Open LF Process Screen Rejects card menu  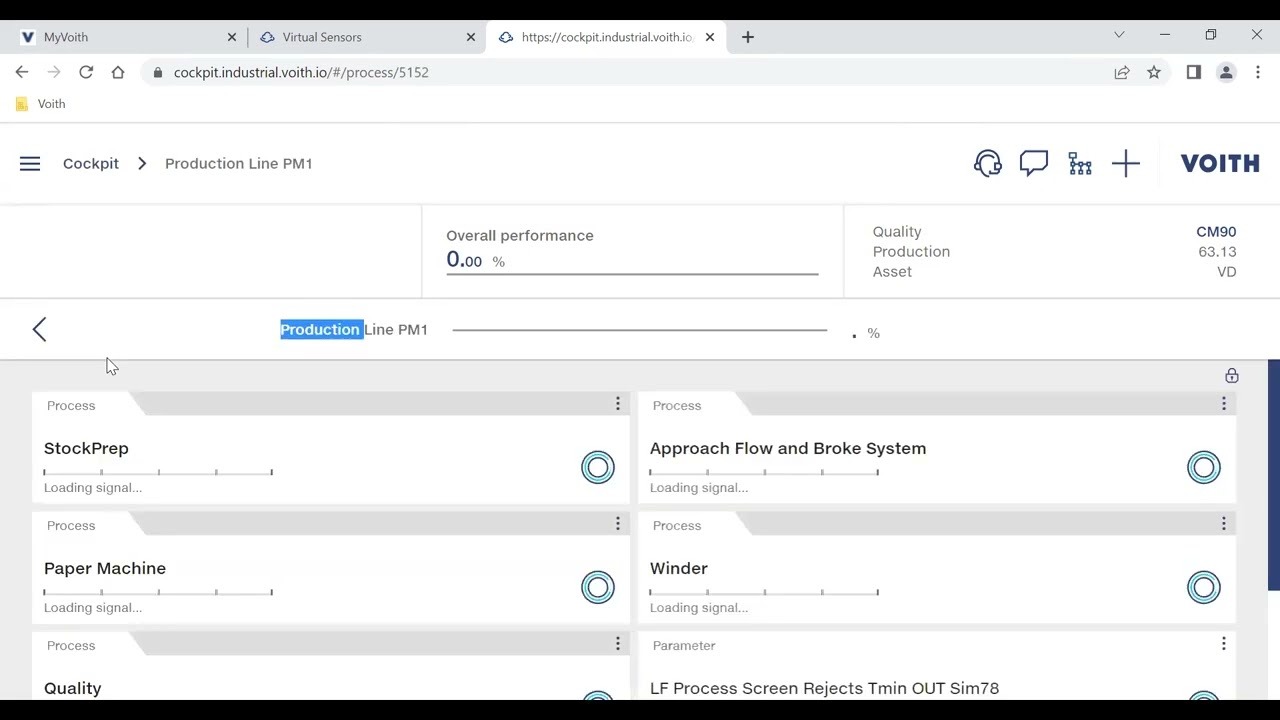click(x=1223, y=643)
